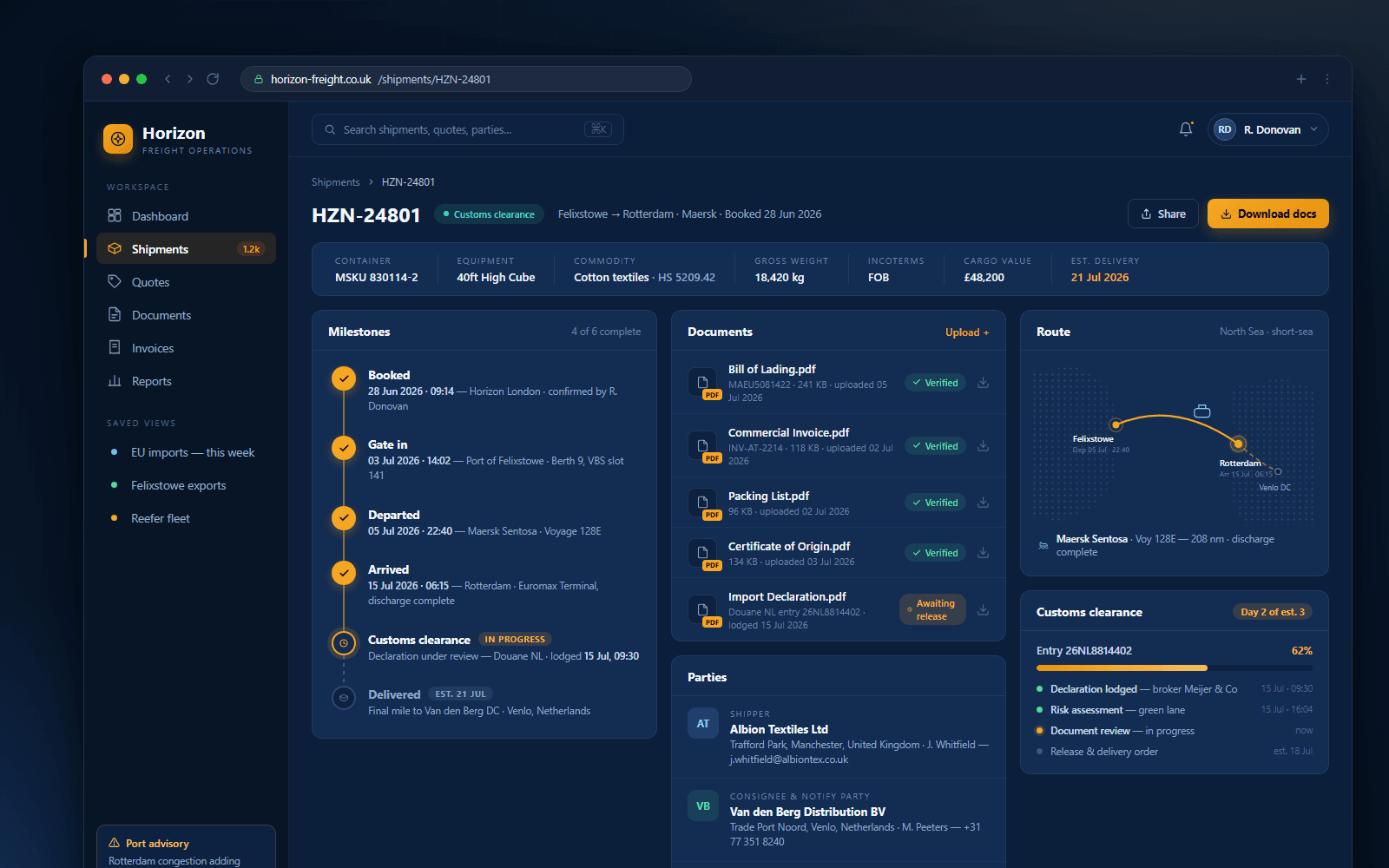Click the Horizon logo icon

click(x=118, y=139)
